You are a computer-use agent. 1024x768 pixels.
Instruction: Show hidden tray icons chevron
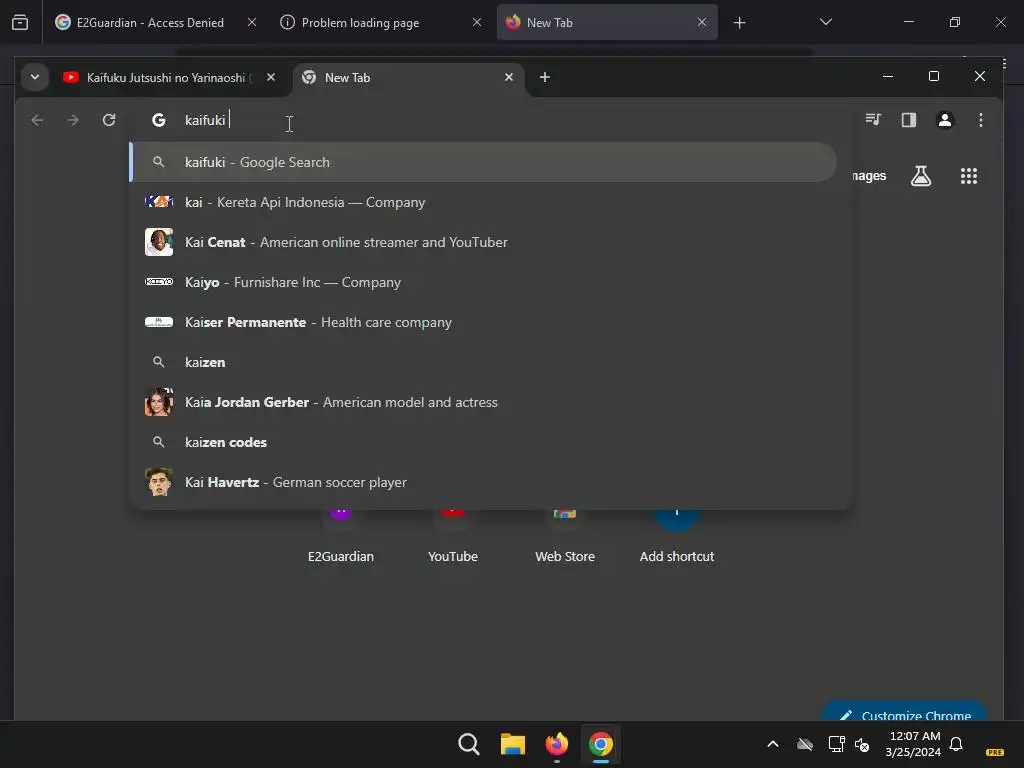(773, 744)
